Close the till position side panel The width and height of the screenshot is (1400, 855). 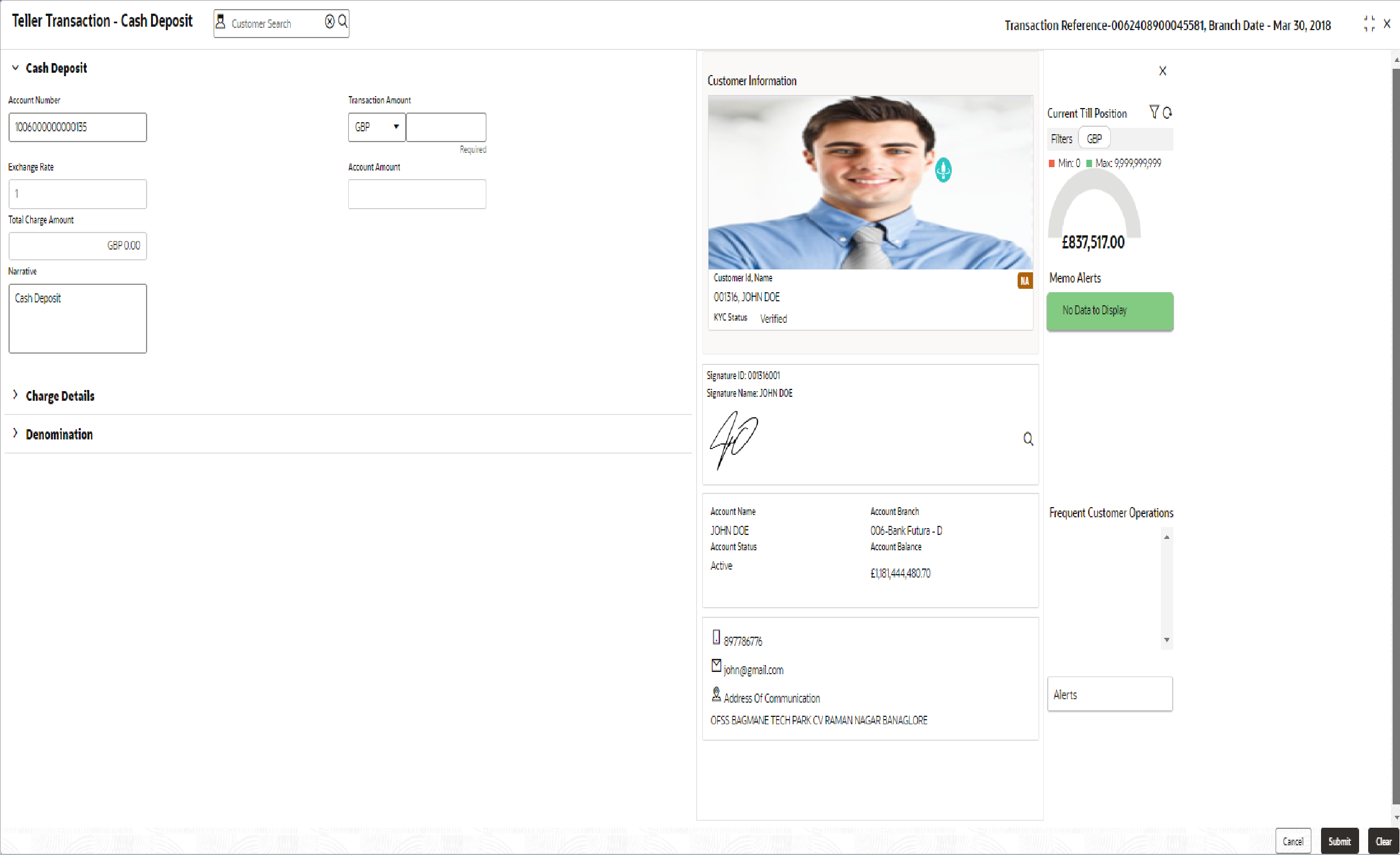(x=1162, y=71)
